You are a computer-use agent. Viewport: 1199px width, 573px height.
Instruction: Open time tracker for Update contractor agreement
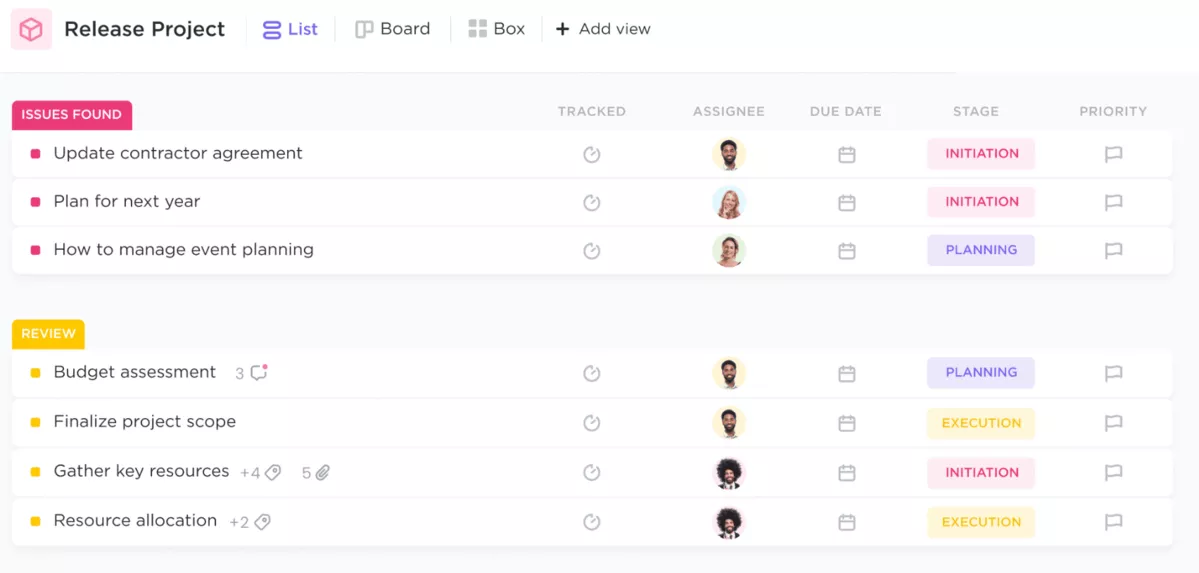click(592, 154)
